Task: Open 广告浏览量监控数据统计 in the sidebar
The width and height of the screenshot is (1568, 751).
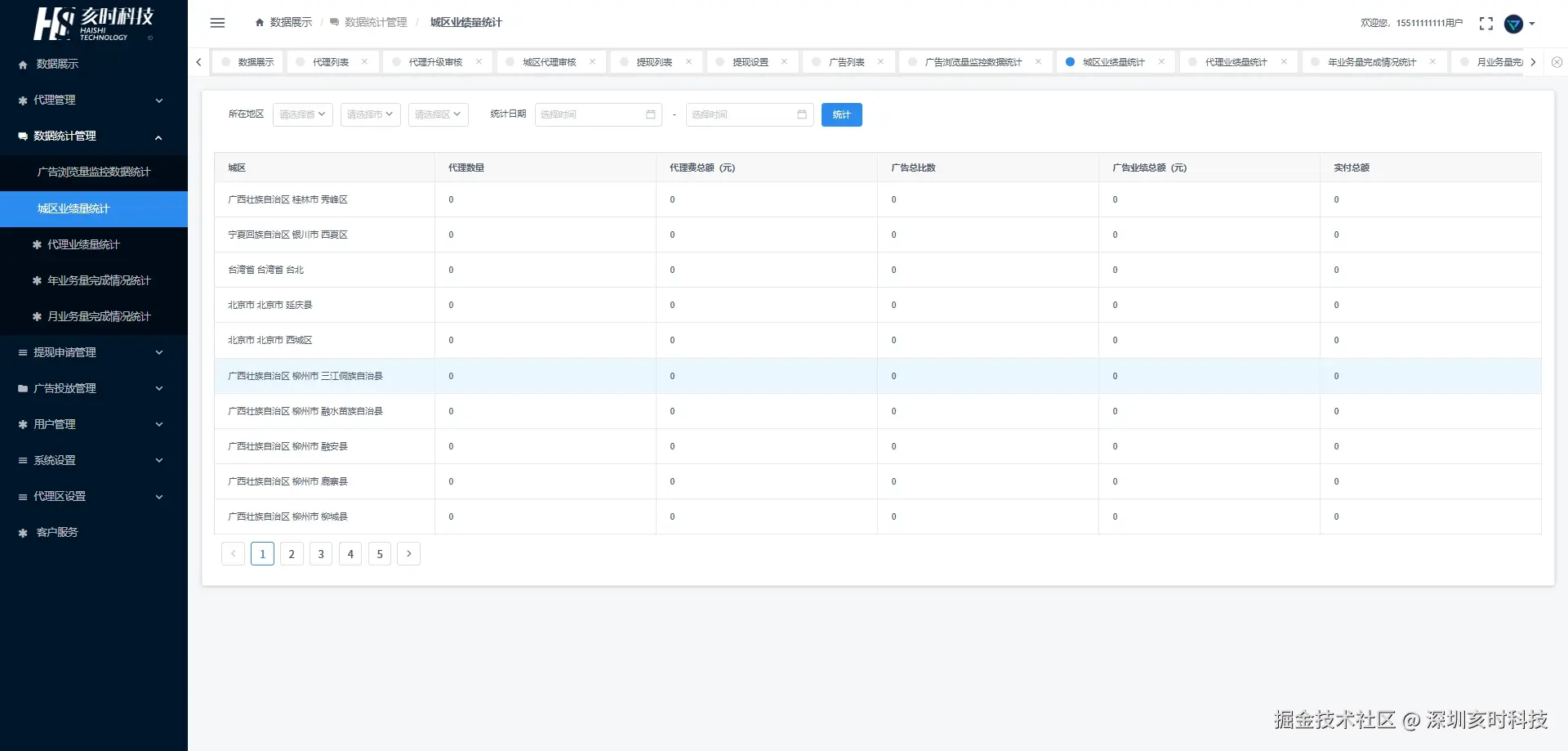Action: coord(94,172)
